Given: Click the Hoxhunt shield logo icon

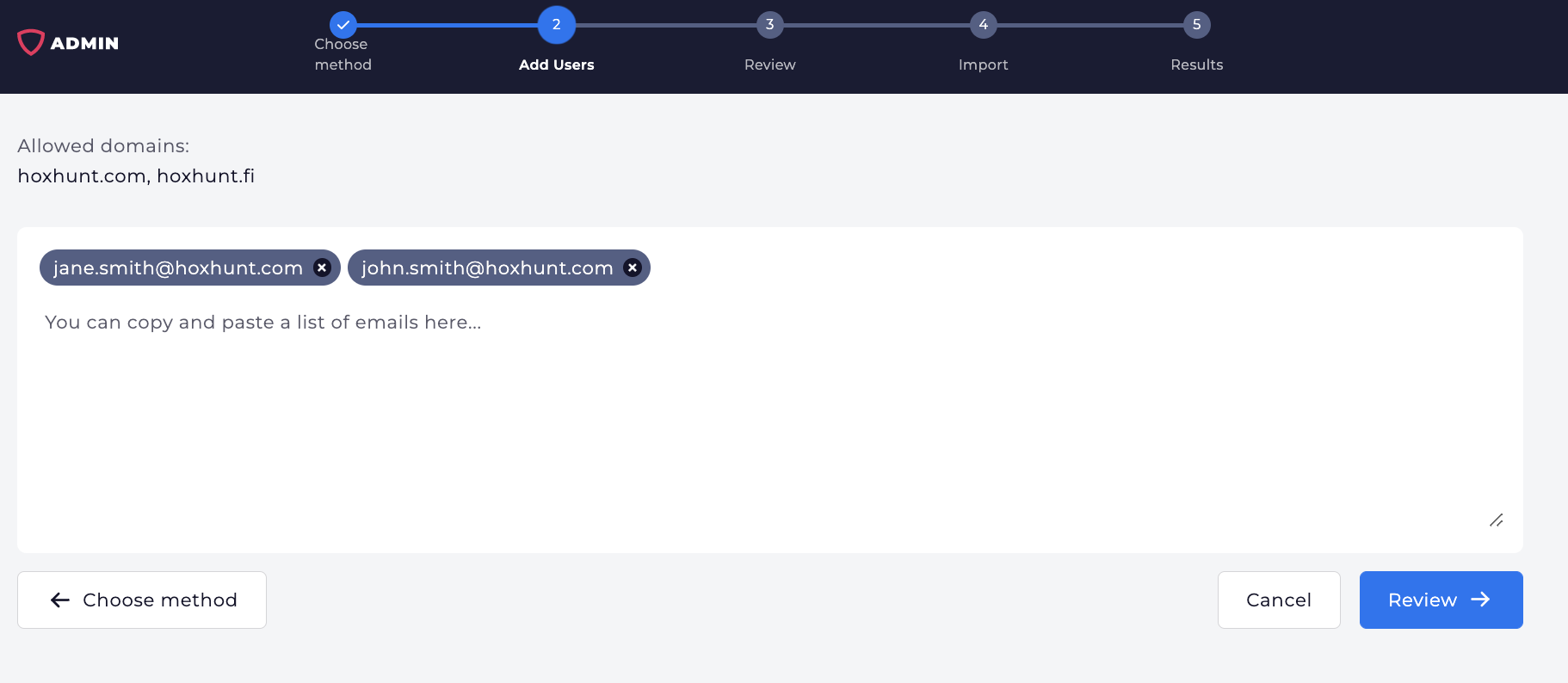Looking at the screenshot, I should (x=31, y=42).
